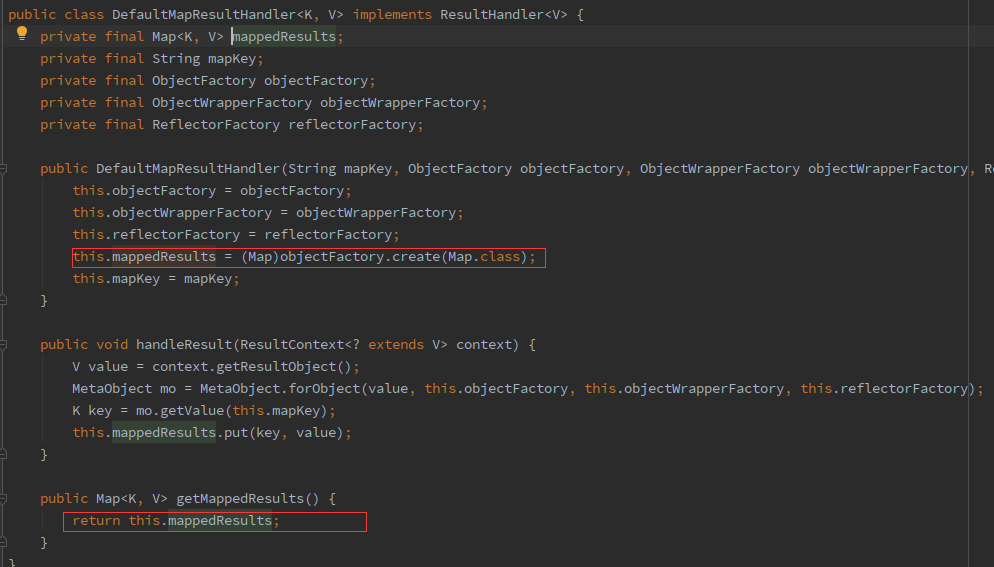This screenshot has width=994, height=567.
Task: Click forObject method call on MetaObject
Action: tap(323, 389)
